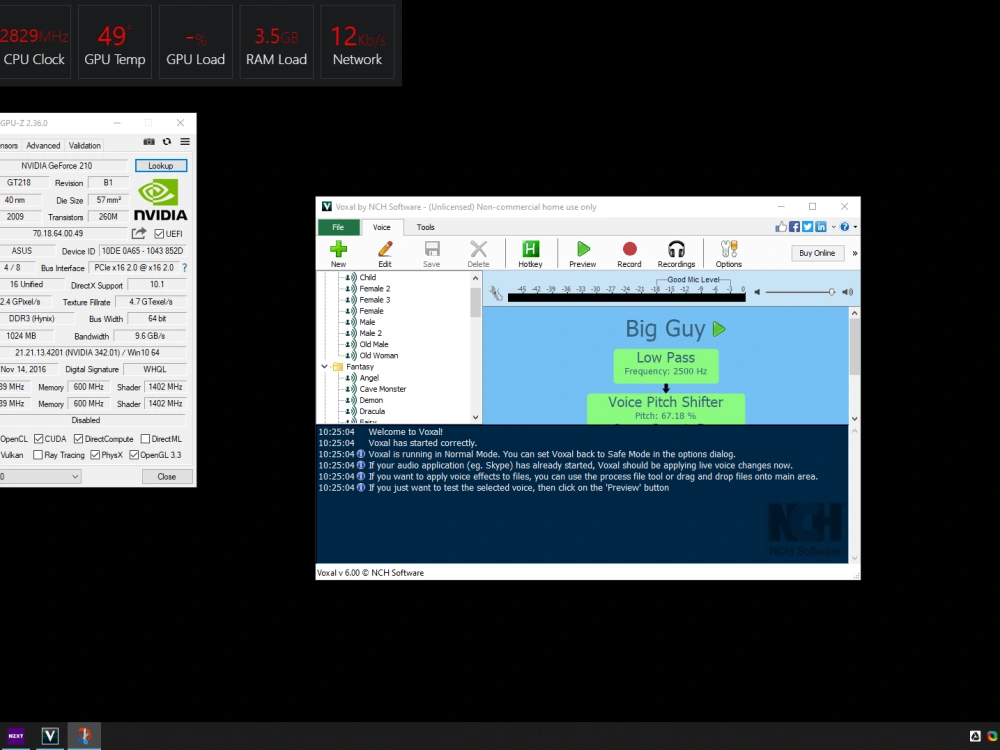The height and width of the screenshot is (750, 1000).
Task: Open the NZXT app in the taskbar
Action: click(x=16, y=735)
